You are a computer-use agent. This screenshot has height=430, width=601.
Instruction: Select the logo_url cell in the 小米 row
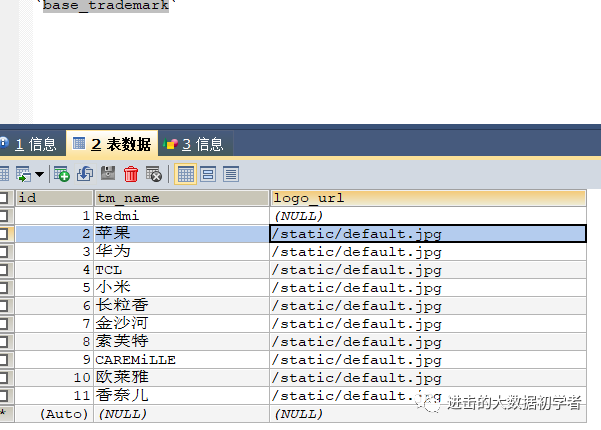(428, 288)
